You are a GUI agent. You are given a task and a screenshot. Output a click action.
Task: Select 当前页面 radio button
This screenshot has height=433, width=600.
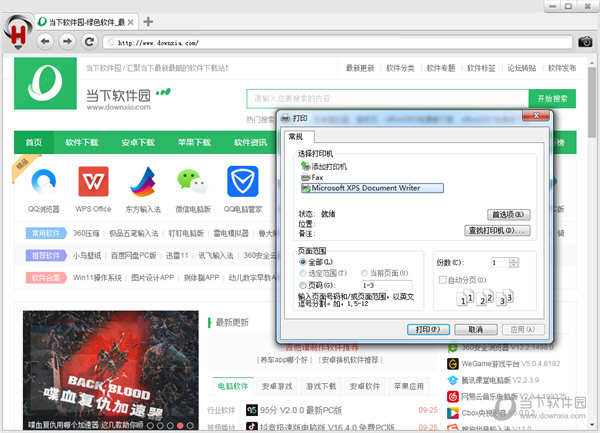click(364, 273)
